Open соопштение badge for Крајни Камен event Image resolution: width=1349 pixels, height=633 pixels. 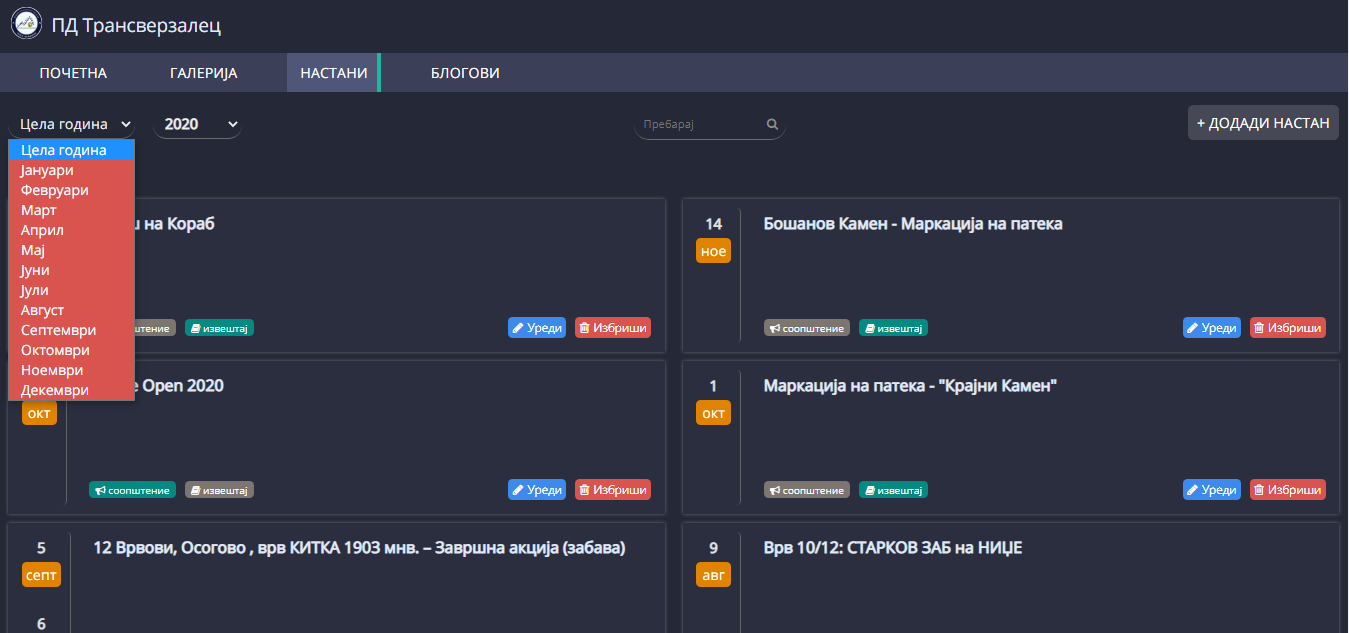coord(807,490)
